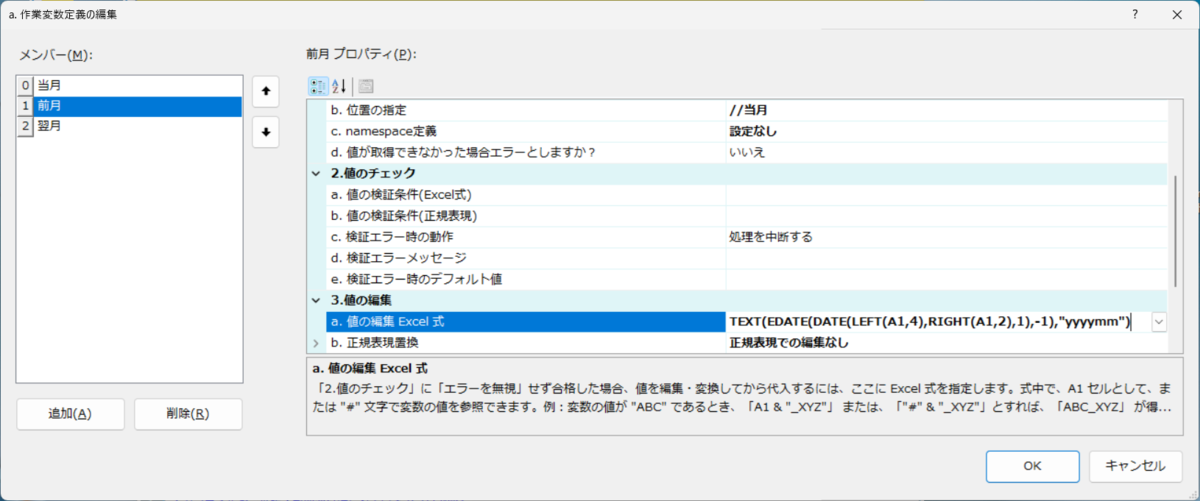Click the help question mark in title bar
The height and width of the screenshot is (501, 1200).
(1134, 15)
